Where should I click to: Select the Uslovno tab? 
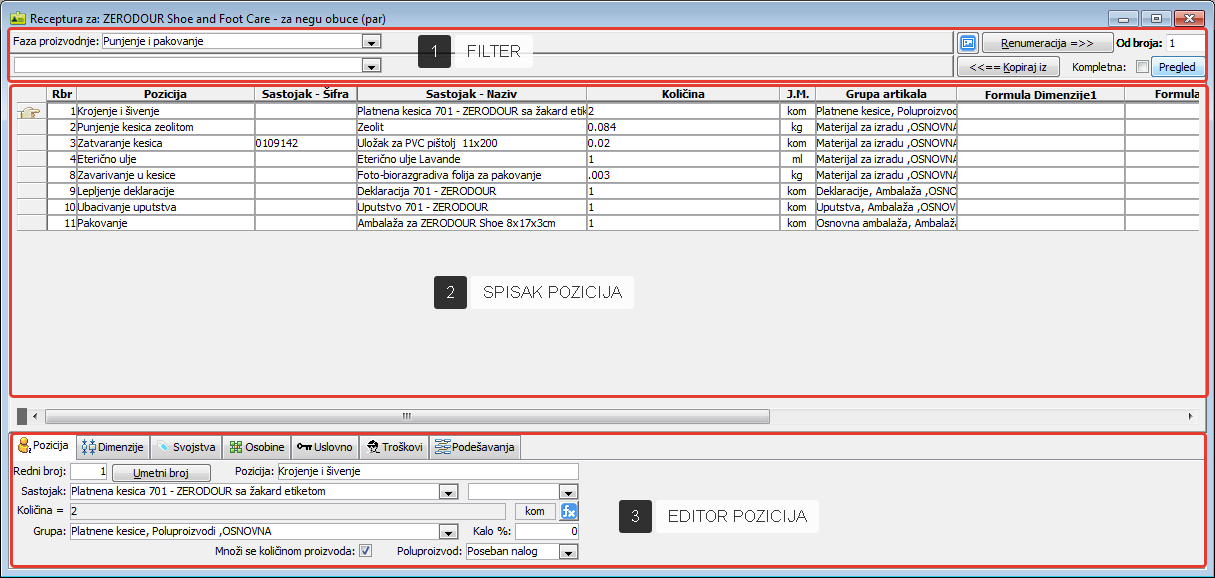(325, 447)
